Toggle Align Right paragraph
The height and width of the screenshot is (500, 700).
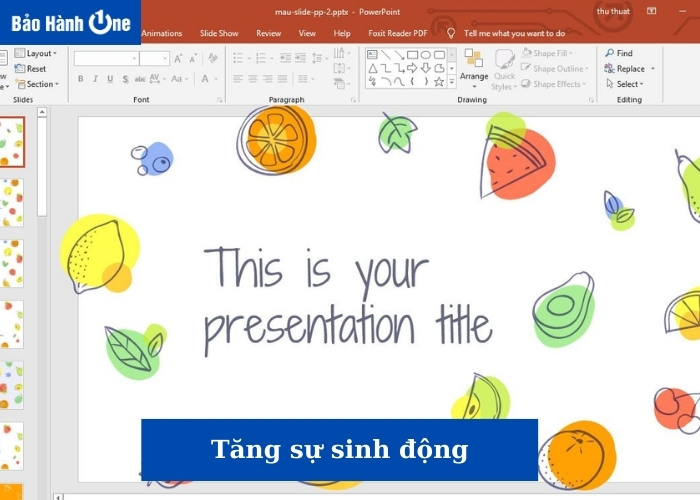click(x=267, y=79)
